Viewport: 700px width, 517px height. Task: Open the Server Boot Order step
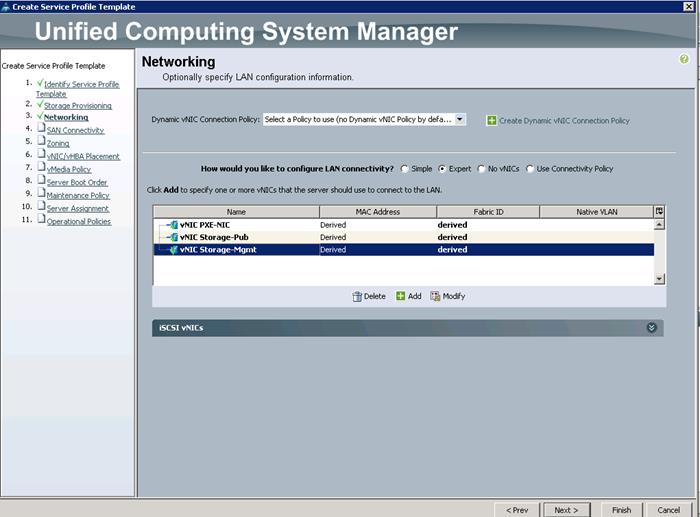click(x=77, y=182)
